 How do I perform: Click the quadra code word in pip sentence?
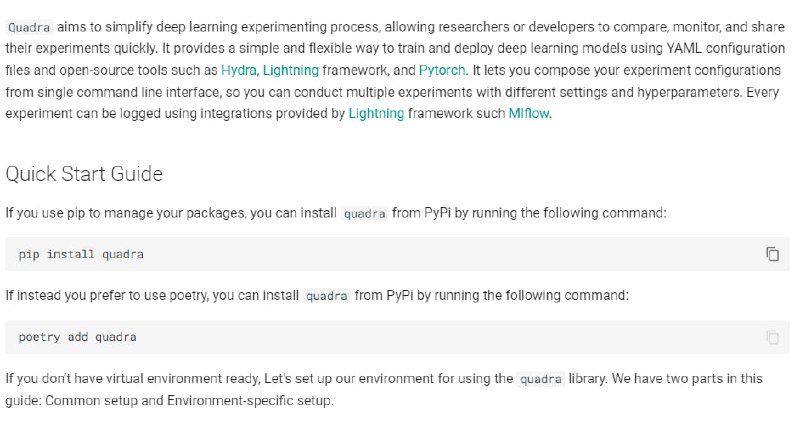[x=364, y=214]
